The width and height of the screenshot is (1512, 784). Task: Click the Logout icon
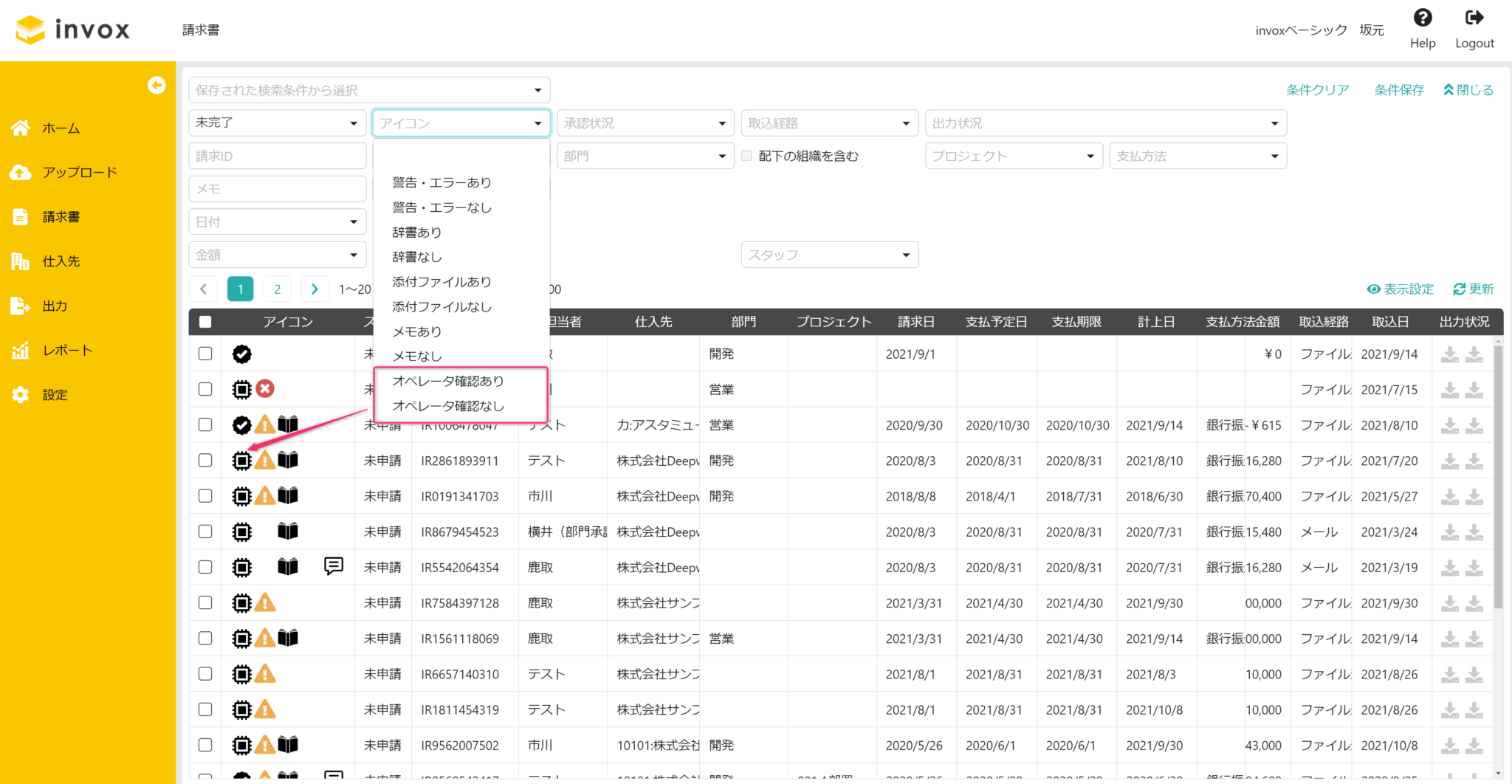coord(1474,17)
